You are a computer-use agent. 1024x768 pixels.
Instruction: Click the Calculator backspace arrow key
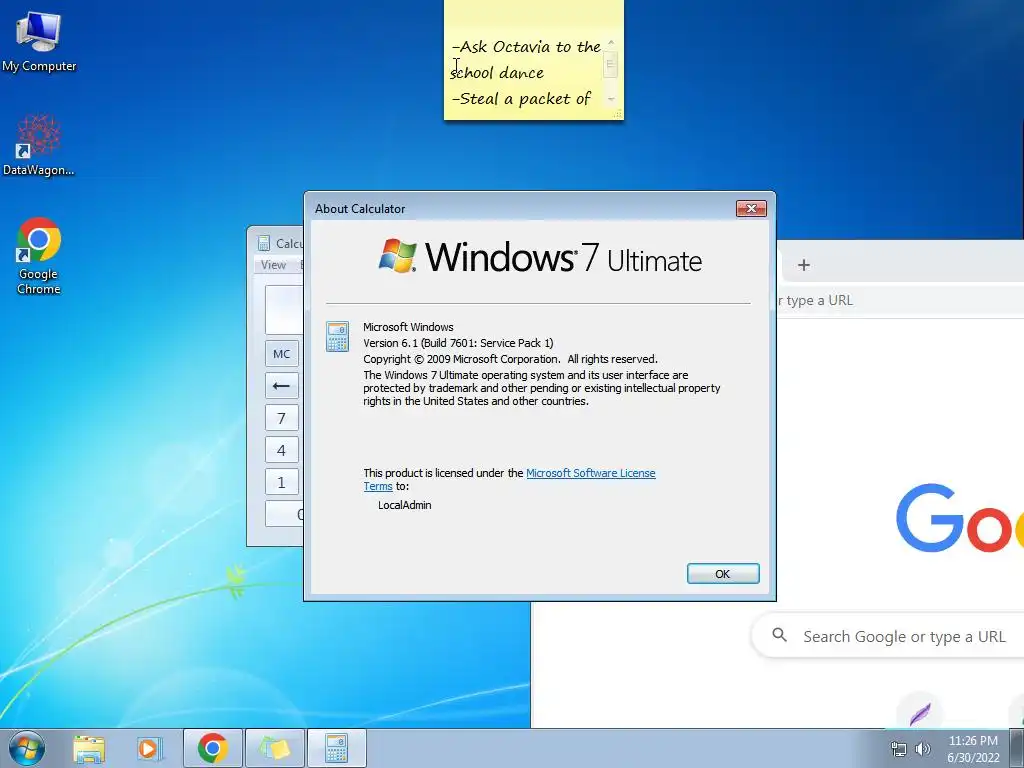click(x=281, y=386)
